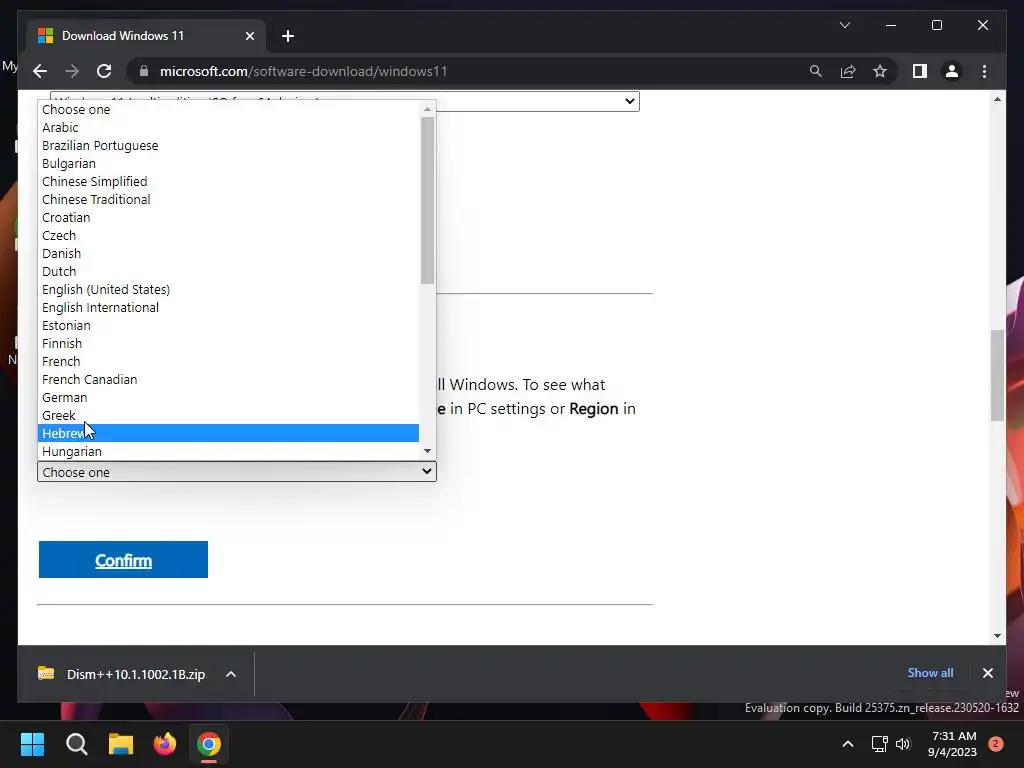Bookmark this page with star

point(880,71)
